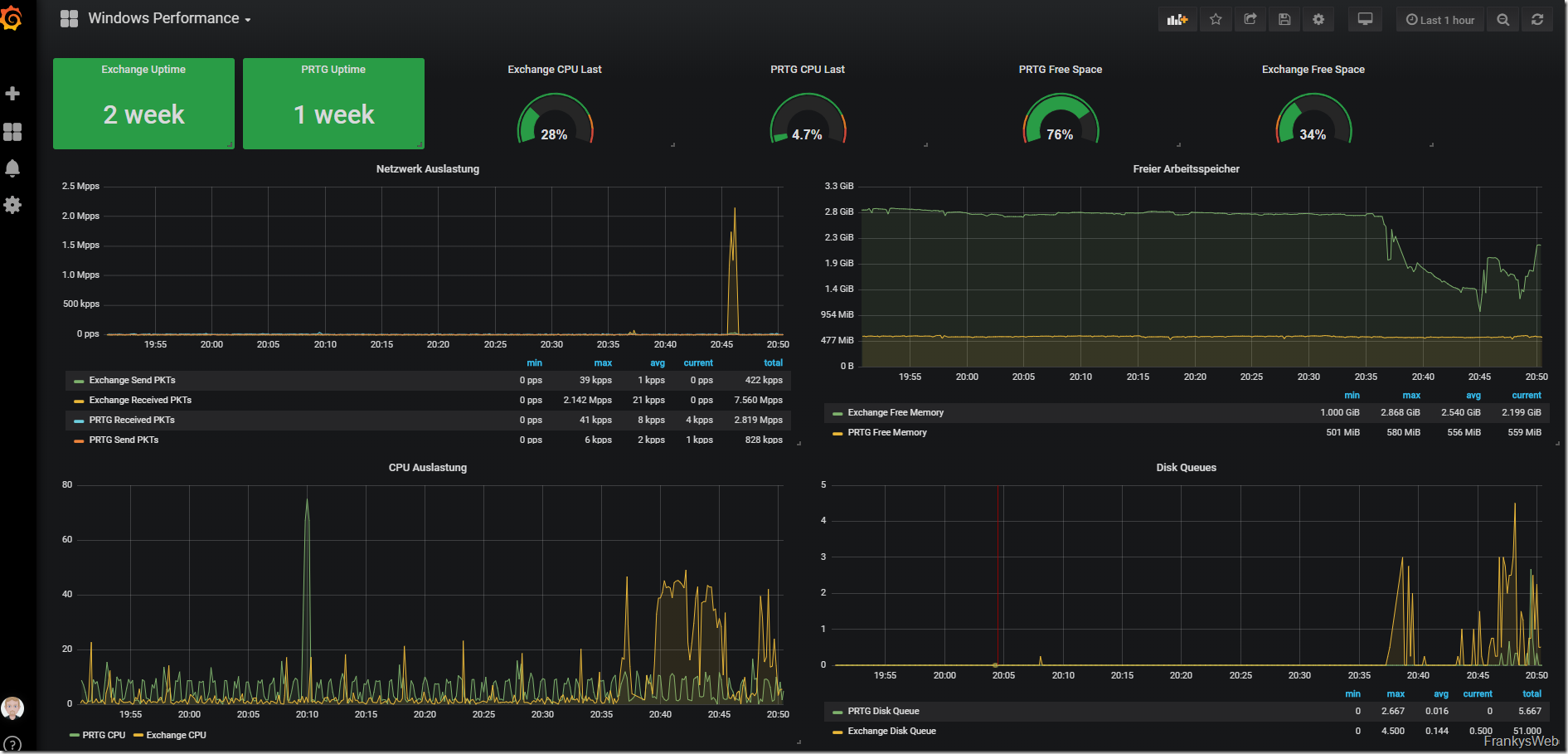Click the Exchange Free Space 34% gauge

(x=1313, y=119)
